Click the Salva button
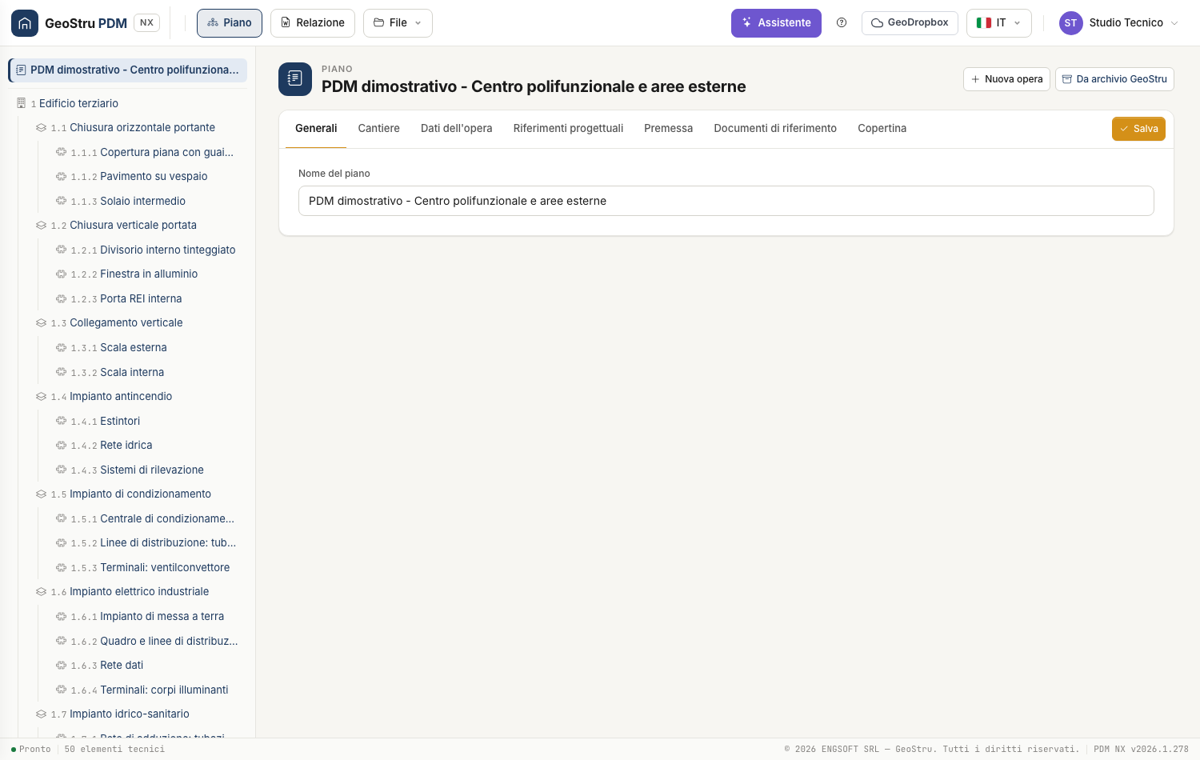Screen dimensions: 1200x760 [1138, 129]
